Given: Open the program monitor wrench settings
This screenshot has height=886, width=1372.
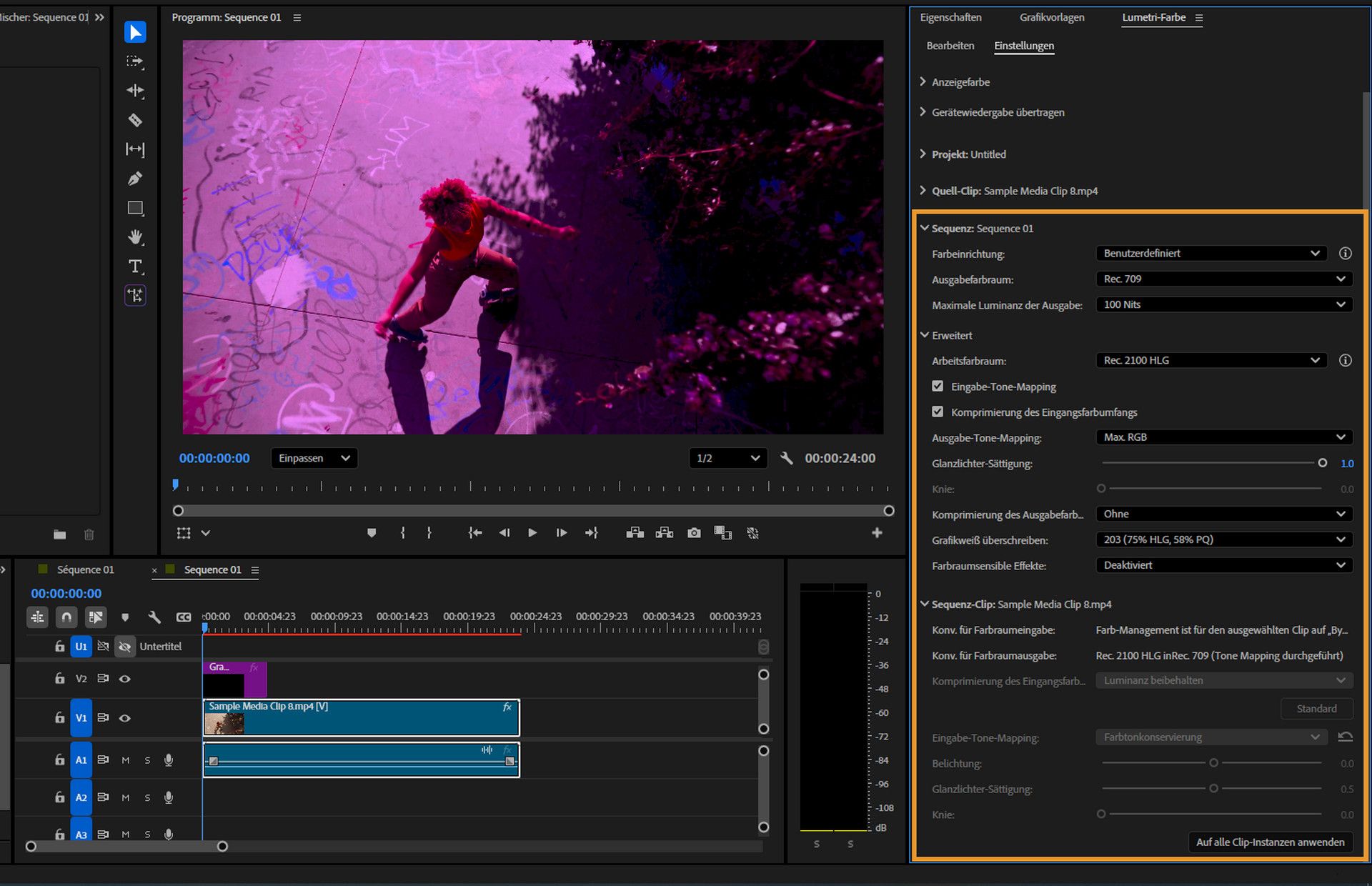Looking at the screenshot, I should coord(786,458).
